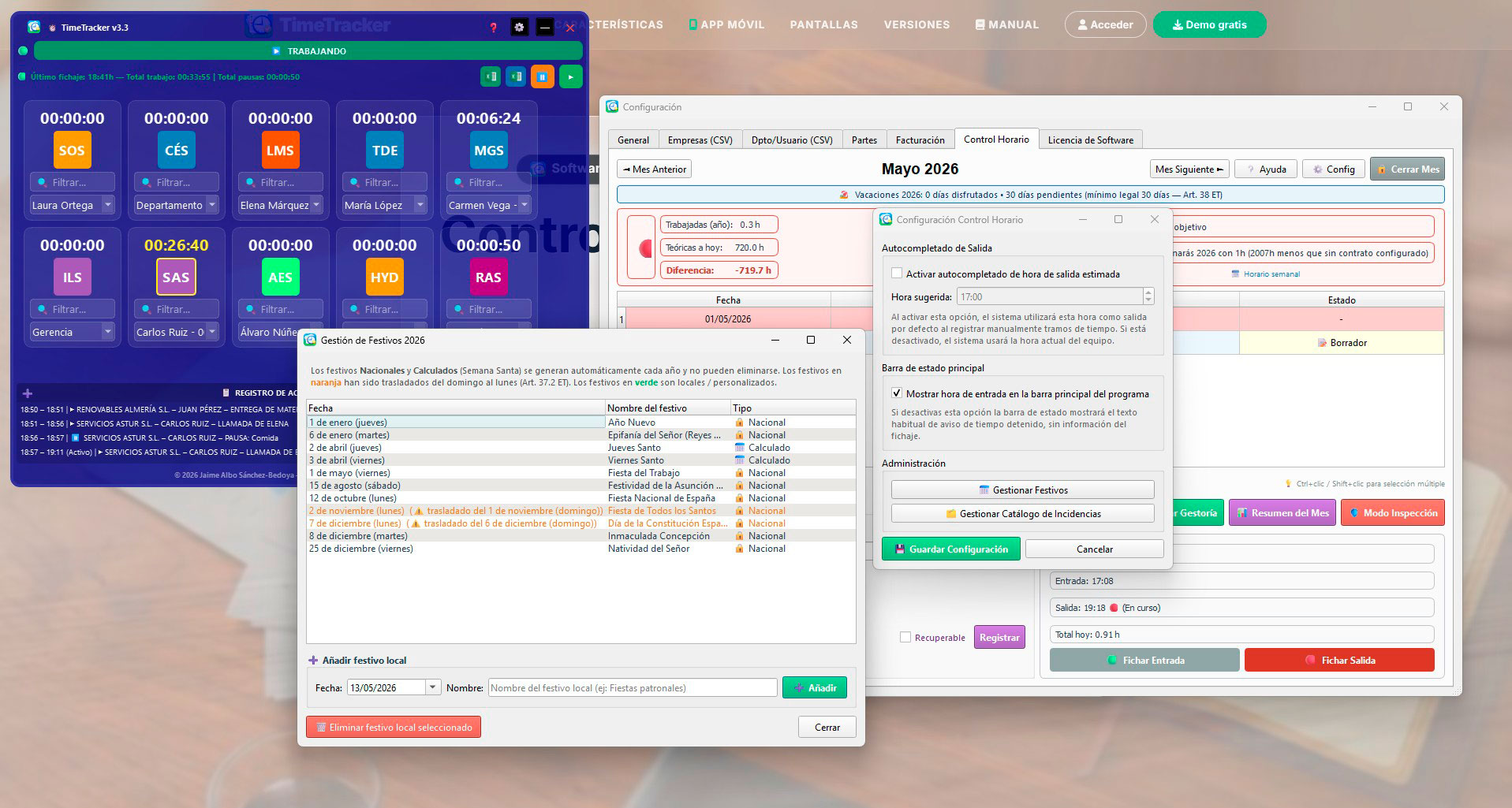Select the 'Jueves Santo' holiday row
Screen dimensions: 1512x808
(581, 448)
